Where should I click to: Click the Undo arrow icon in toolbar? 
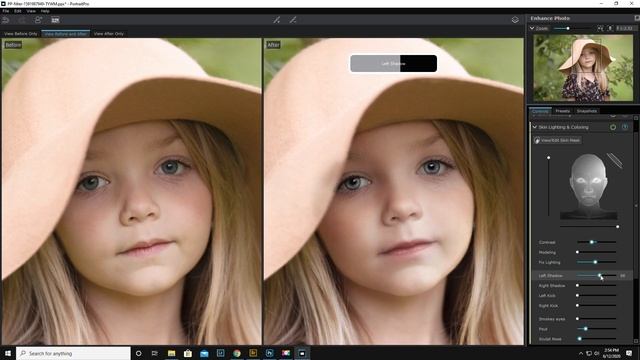6,20
